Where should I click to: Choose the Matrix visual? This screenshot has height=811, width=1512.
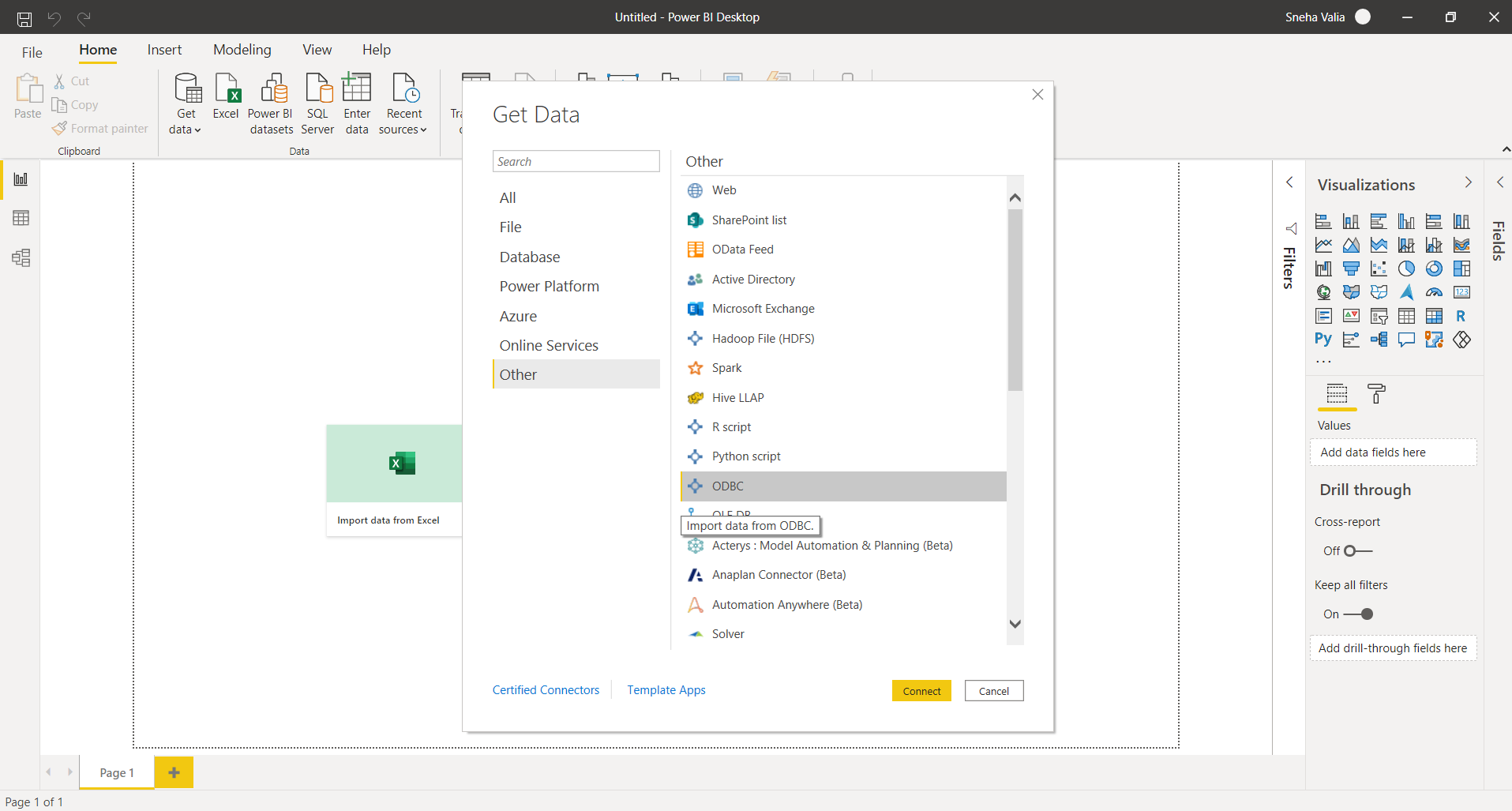pos(1434,316)
